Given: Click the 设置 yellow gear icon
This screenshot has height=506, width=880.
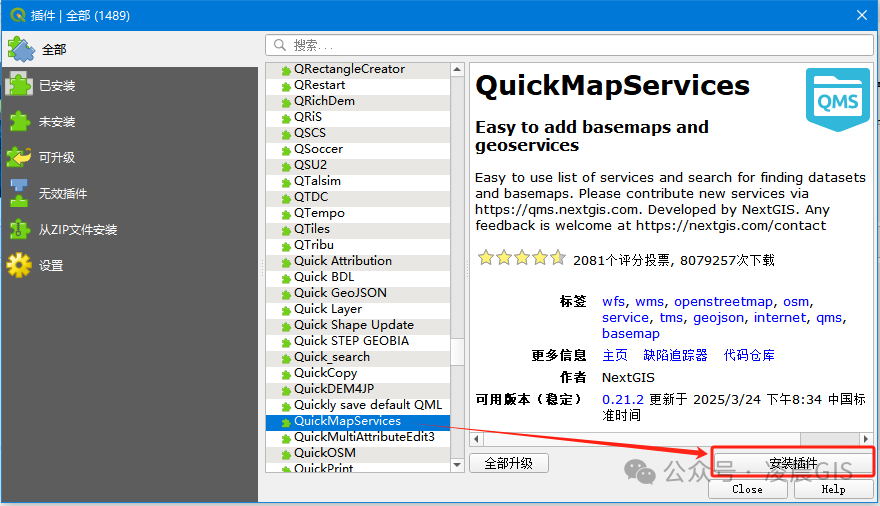Looking at the screenshot, I should [x=19, y=265].
